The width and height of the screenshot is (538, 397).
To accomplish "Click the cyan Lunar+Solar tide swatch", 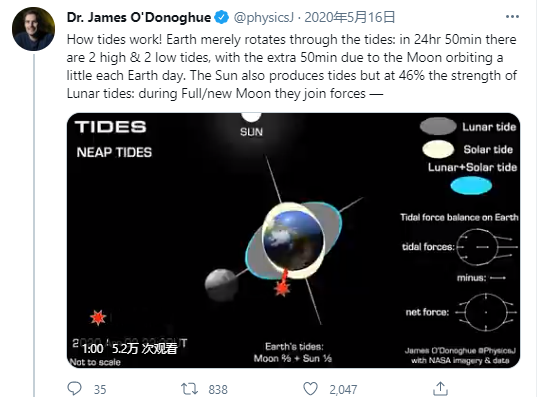I will 471,186.
